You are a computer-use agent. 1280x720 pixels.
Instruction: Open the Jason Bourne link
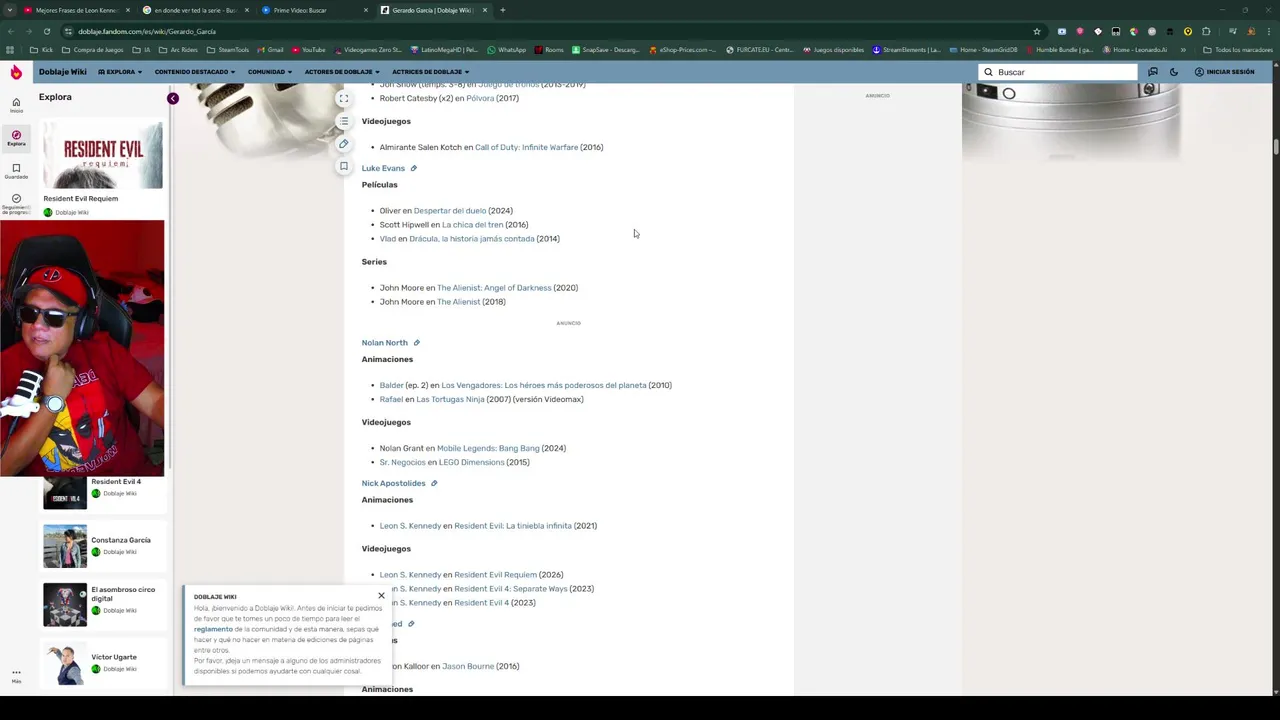click(x=468, y=666)
